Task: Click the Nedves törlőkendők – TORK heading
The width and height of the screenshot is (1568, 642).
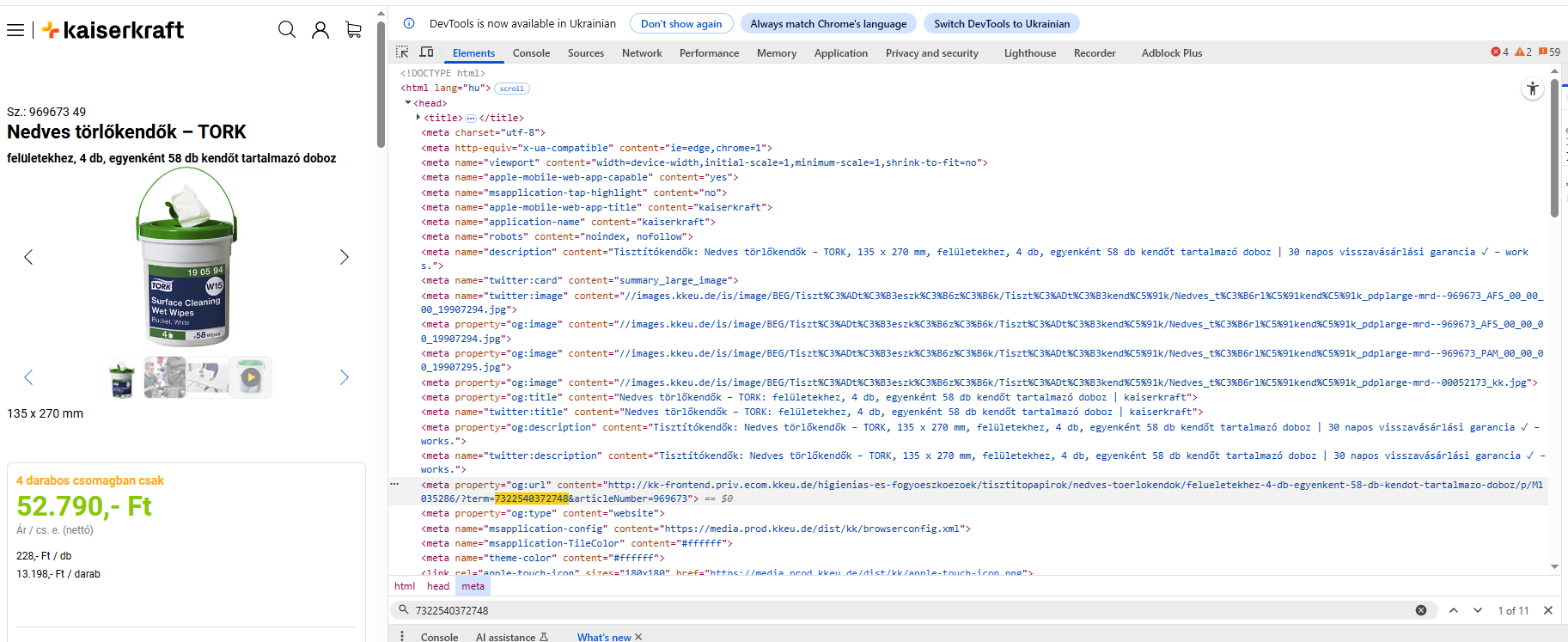Action: 126,131
